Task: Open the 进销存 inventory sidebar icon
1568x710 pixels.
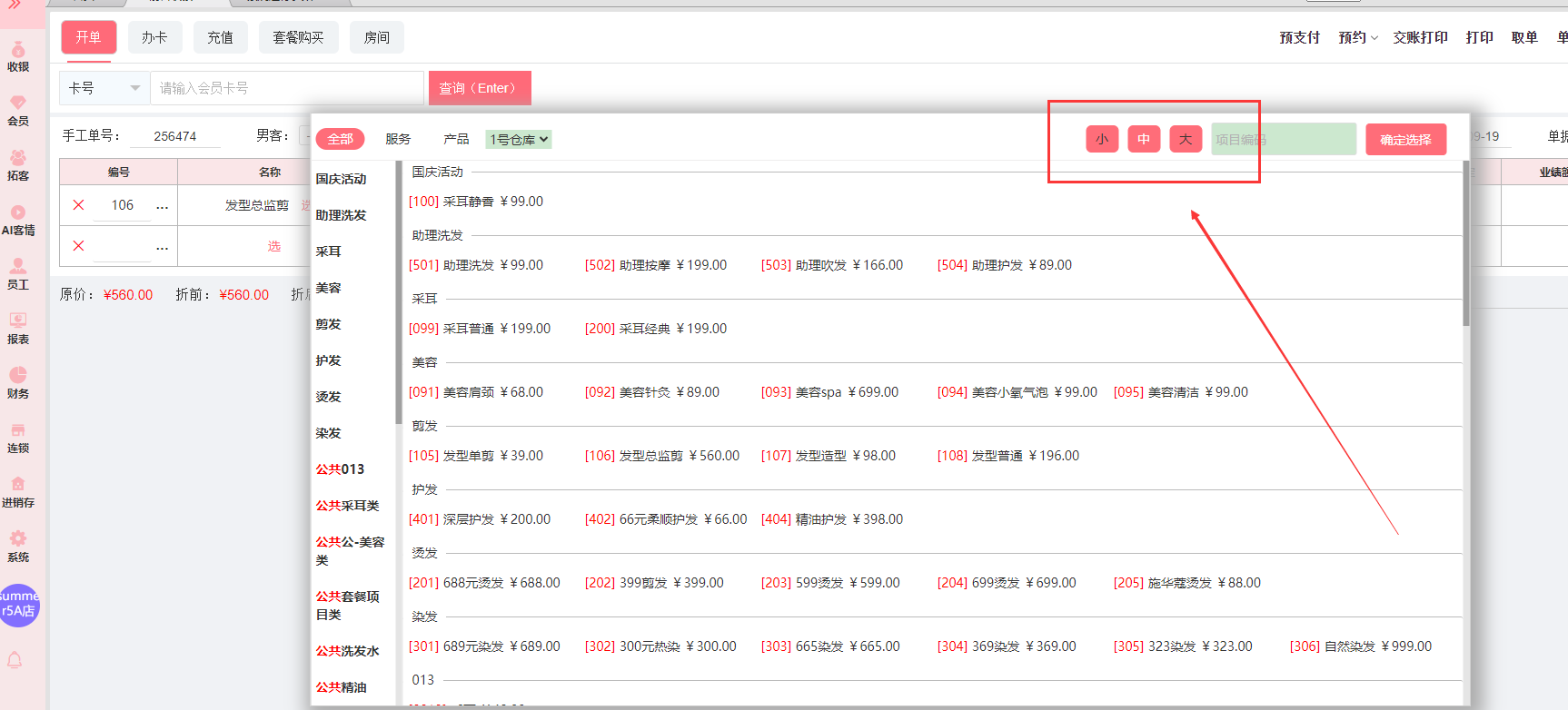Action: [x=18, y=492]
